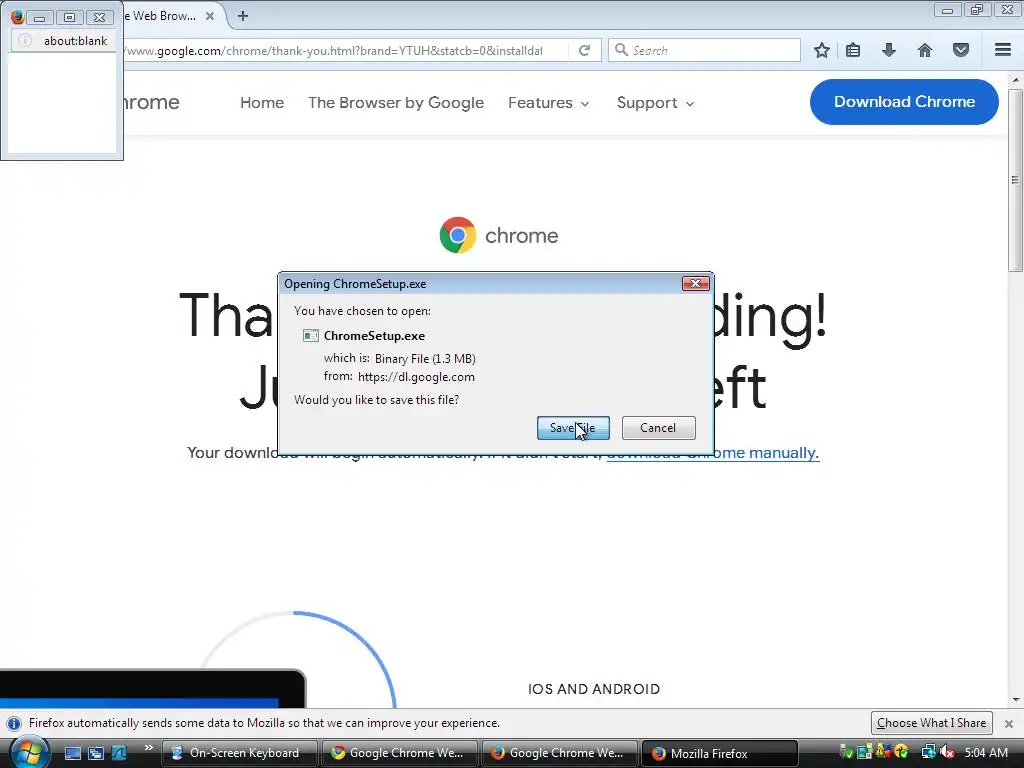Focus the Firefox search box

point(704,50)
